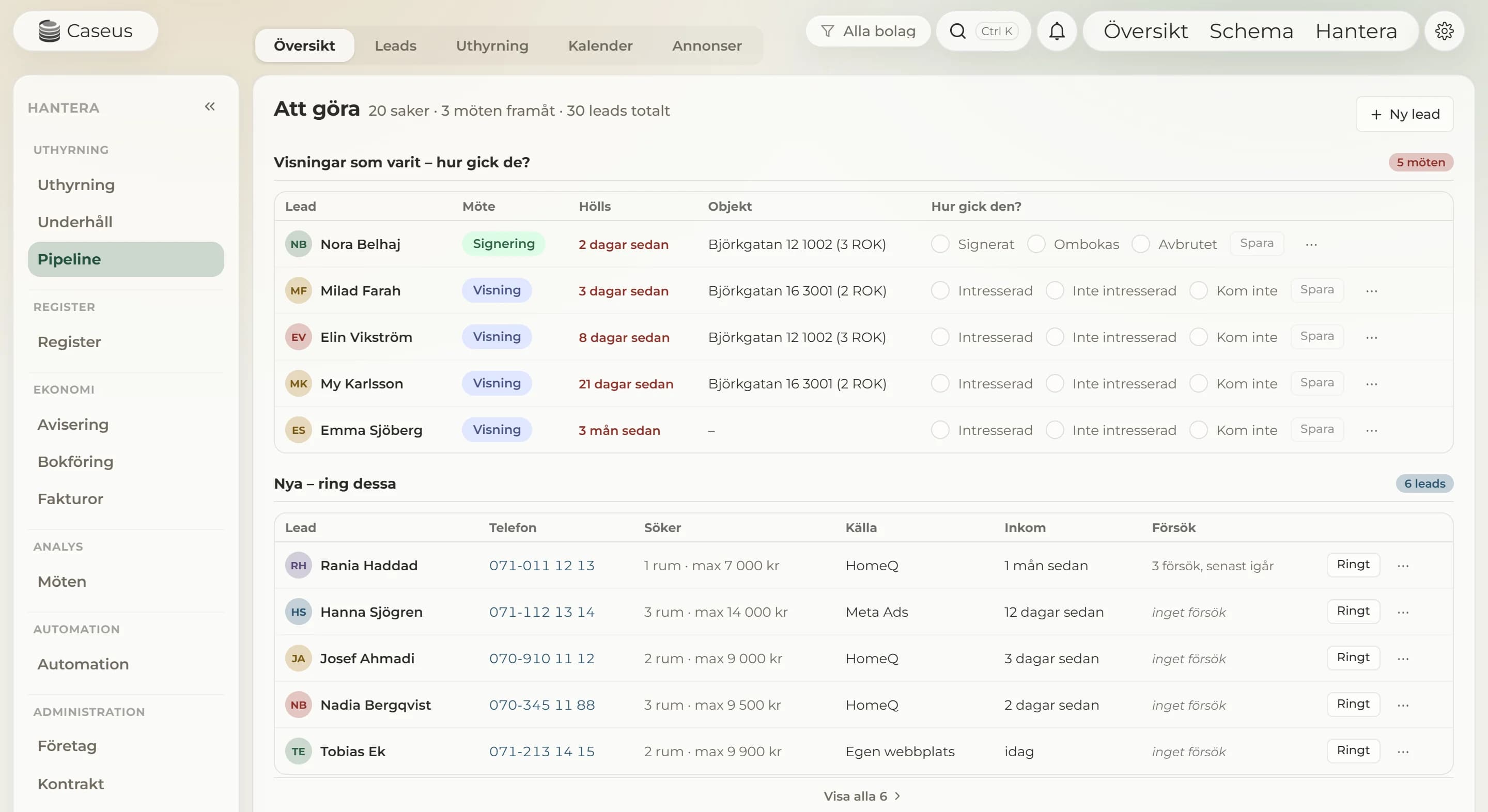Expand Visa alla 6 leads
Image resolution: width=1488 pixels, height=812 pixels.
862,796
